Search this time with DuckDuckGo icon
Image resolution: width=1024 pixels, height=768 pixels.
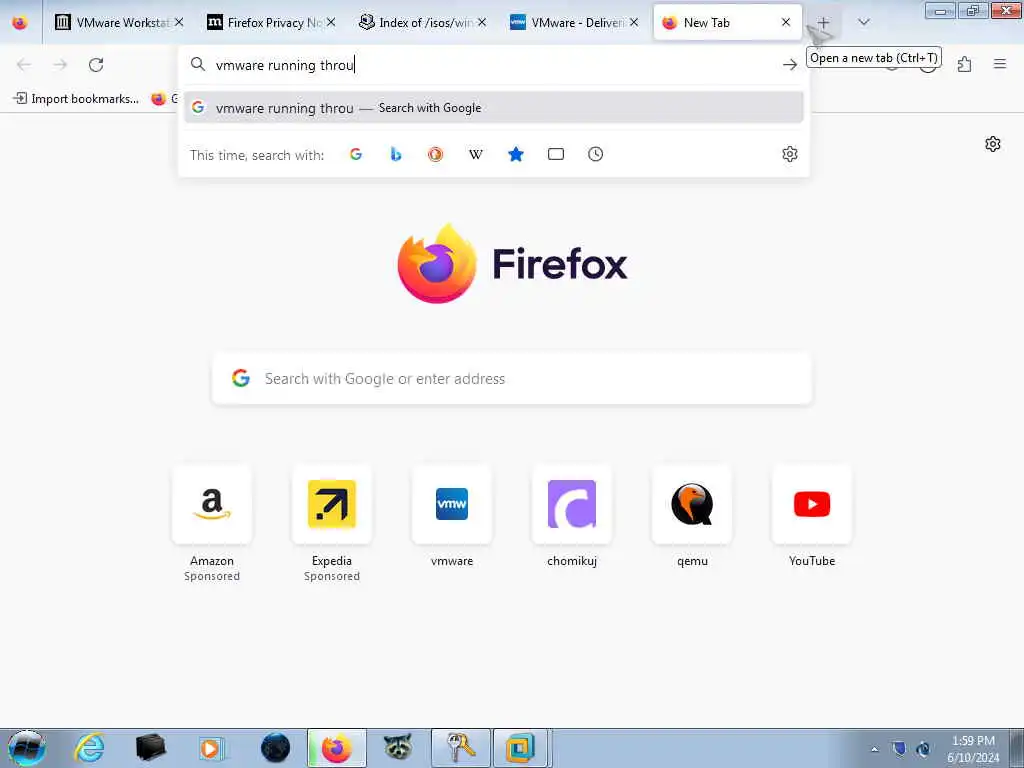point(436,154)
